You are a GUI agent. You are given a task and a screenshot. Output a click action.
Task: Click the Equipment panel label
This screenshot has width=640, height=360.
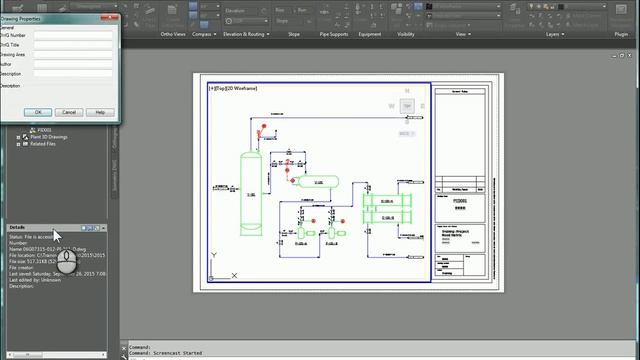point(370,34)
